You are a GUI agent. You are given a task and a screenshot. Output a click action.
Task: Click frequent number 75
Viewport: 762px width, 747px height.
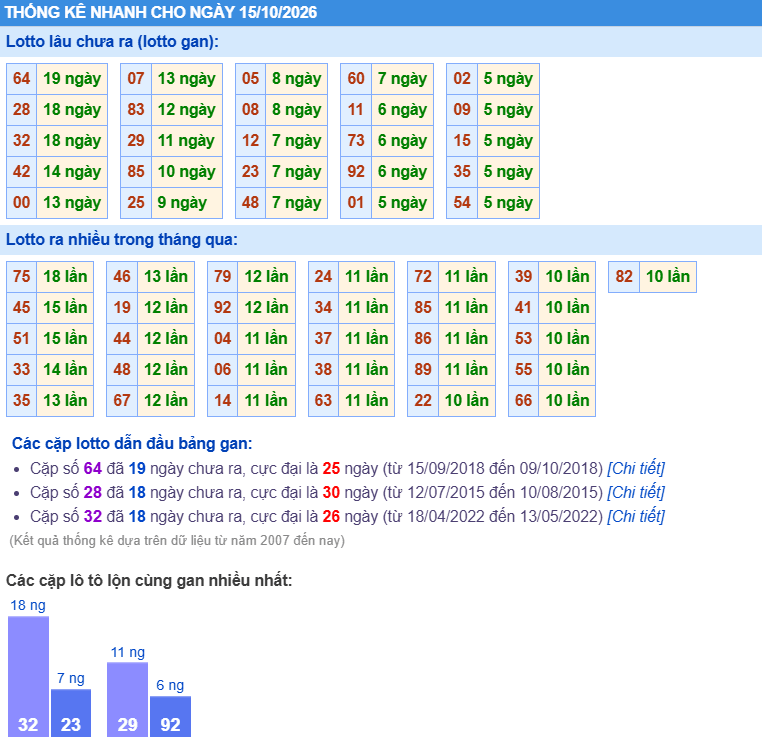click(x=21, y=277)
